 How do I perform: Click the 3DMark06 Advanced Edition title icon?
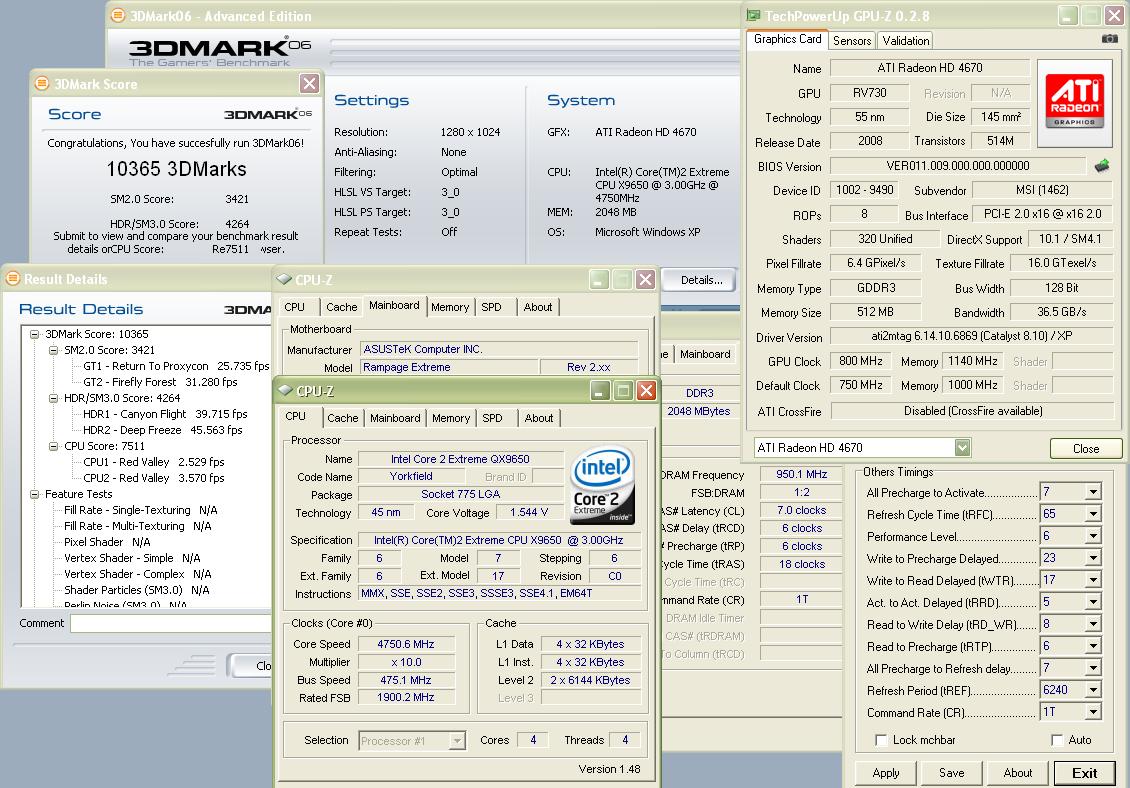tap(117, 15)
